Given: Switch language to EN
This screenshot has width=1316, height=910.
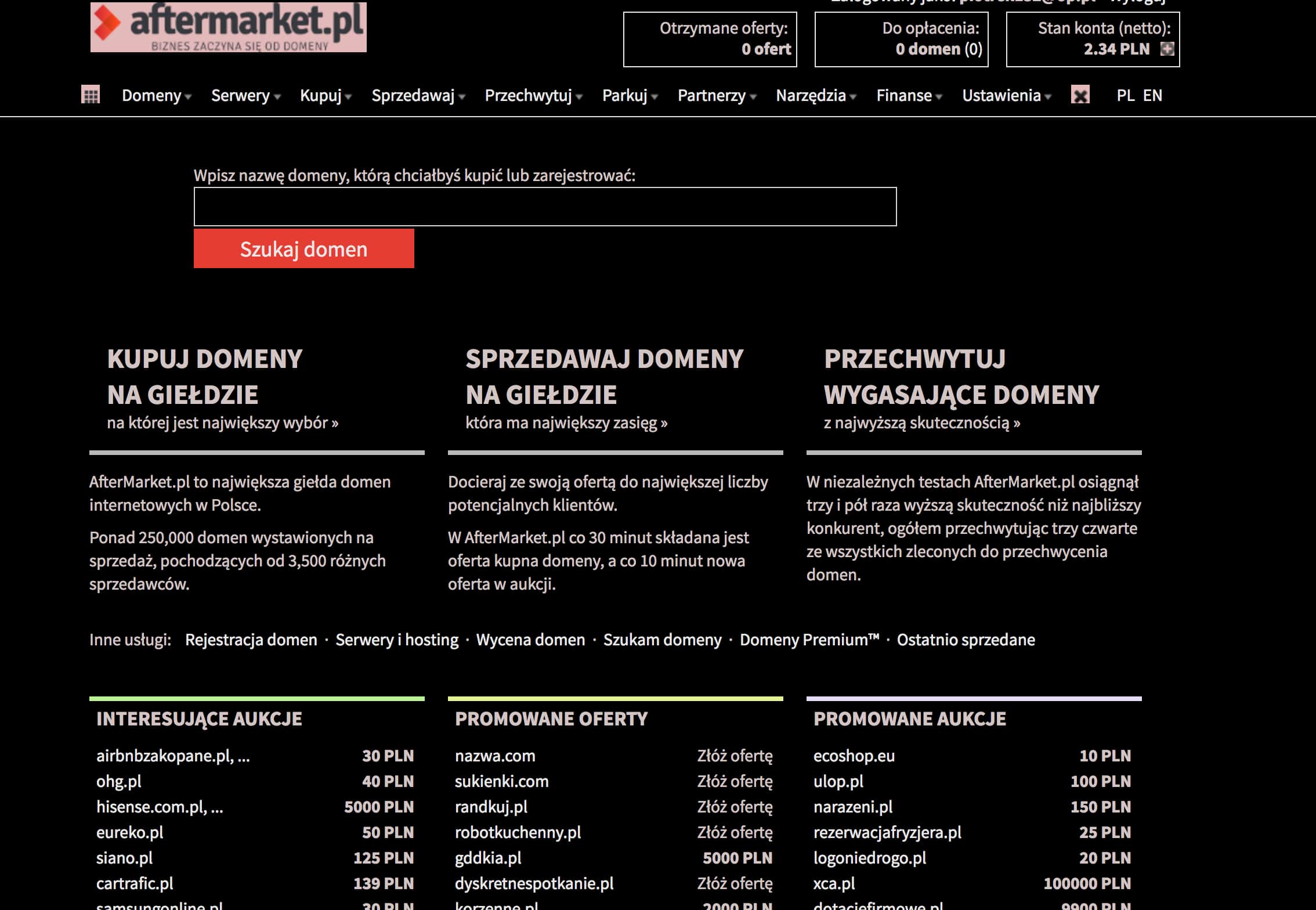Looking at the screenshot, I should click(x=1152, y=95).
